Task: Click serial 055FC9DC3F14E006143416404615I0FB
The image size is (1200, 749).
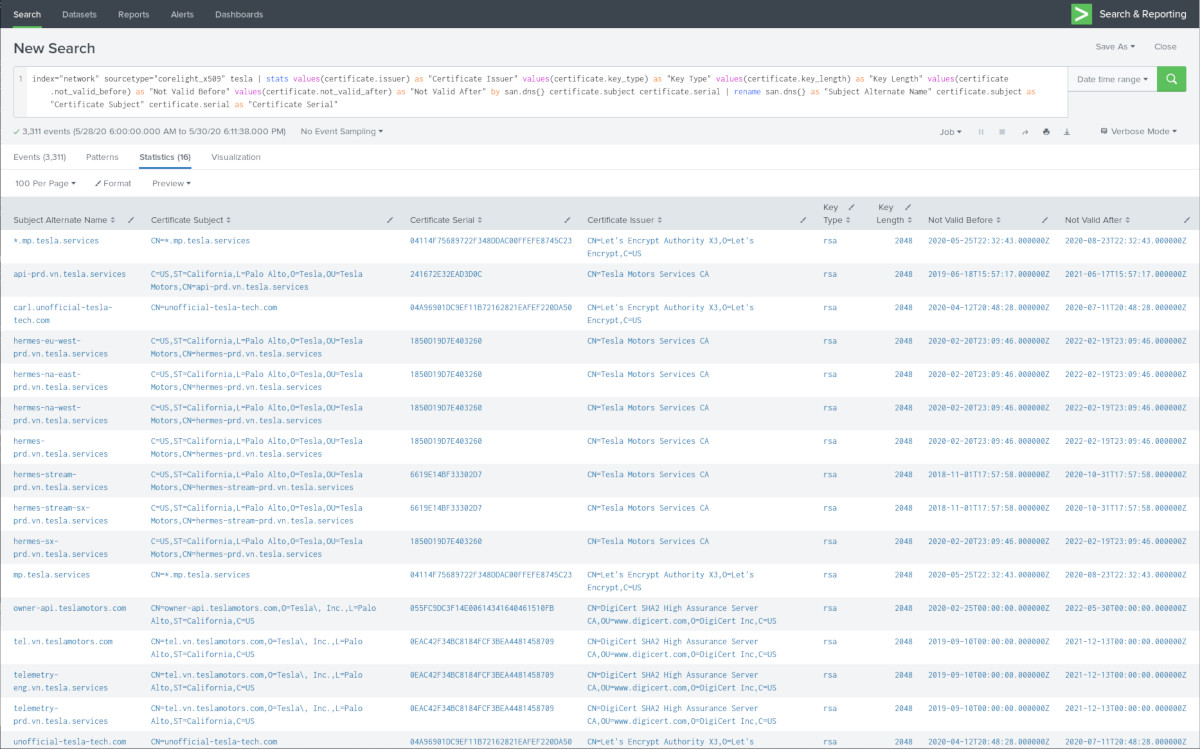Action: click(x=482, y=608)
